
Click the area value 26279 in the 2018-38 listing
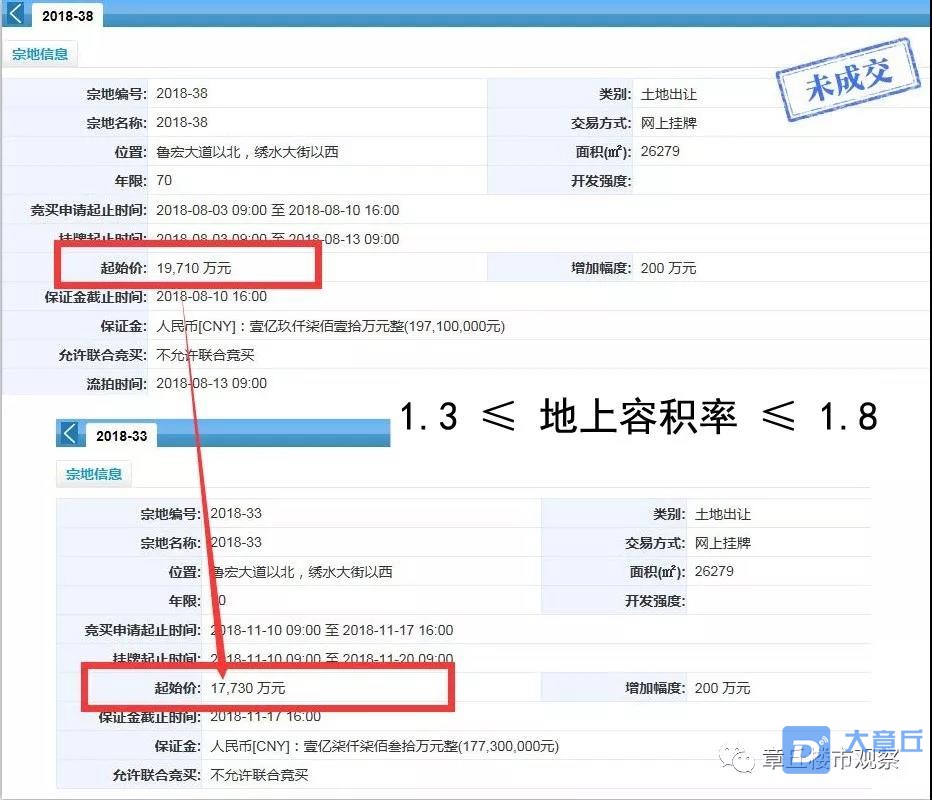(660, 151)
